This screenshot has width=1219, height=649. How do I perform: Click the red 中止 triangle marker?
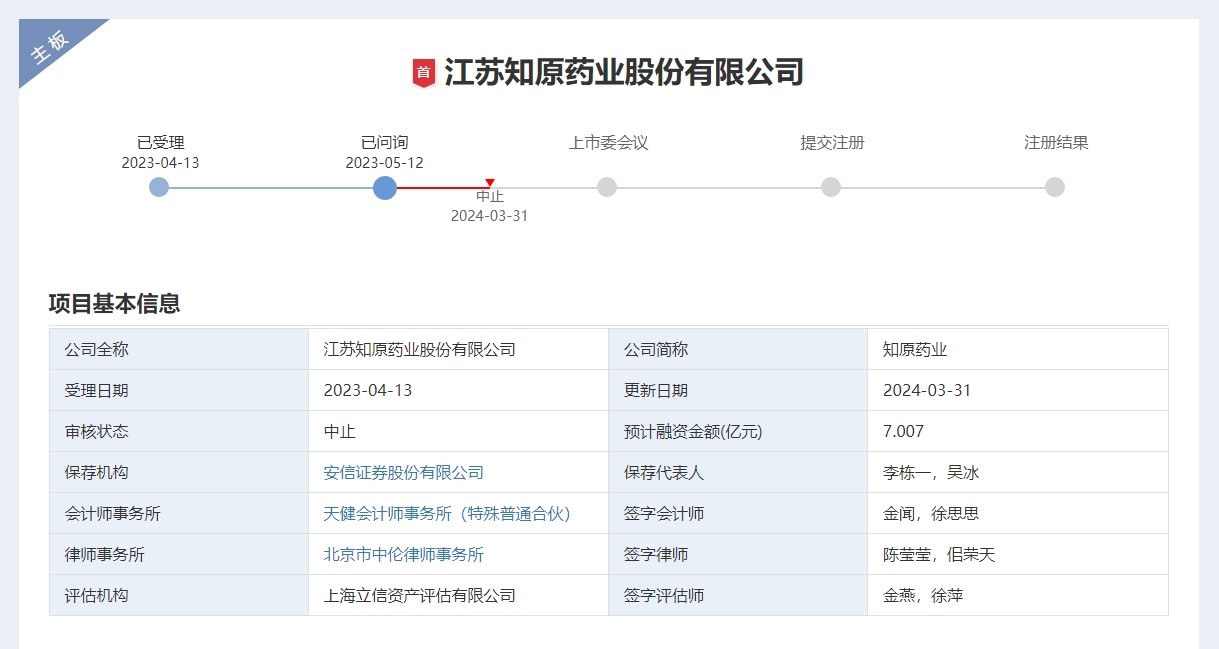tap(489, 183)
